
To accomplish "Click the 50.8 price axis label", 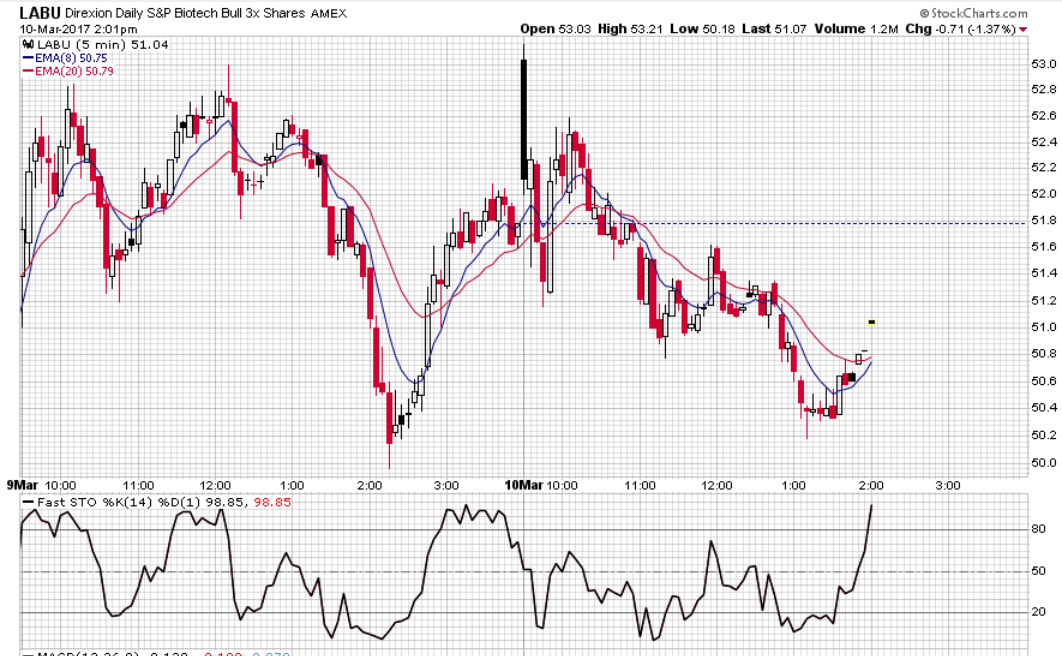I will [x=1043, y=353].
